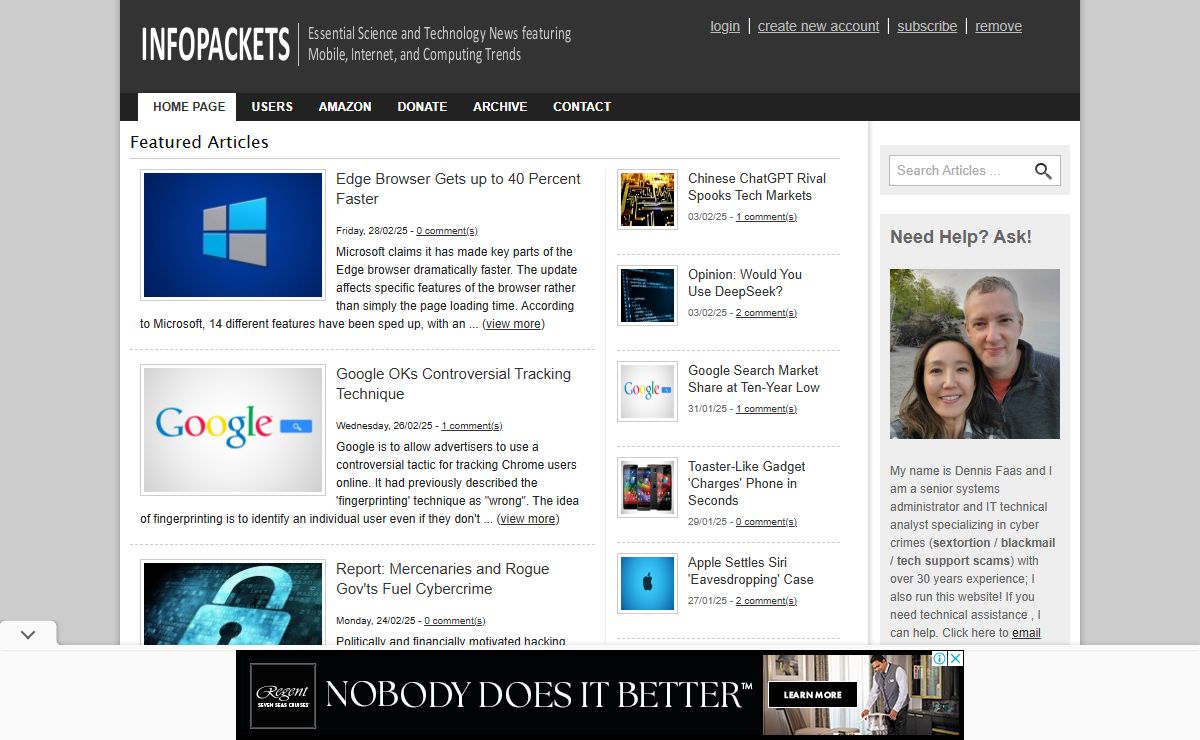Click view more on the Google tracking article
1200x740 pixels.
pyautogui.click(x=528, y=519)
